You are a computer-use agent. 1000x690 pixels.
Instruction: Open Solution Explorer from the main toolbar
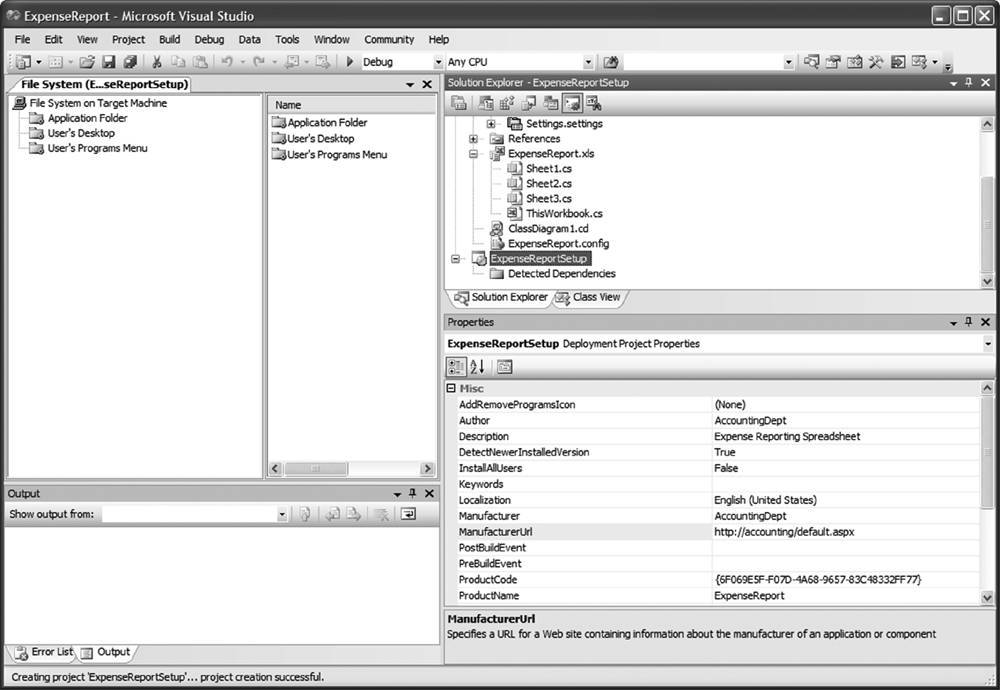[811, 62]
